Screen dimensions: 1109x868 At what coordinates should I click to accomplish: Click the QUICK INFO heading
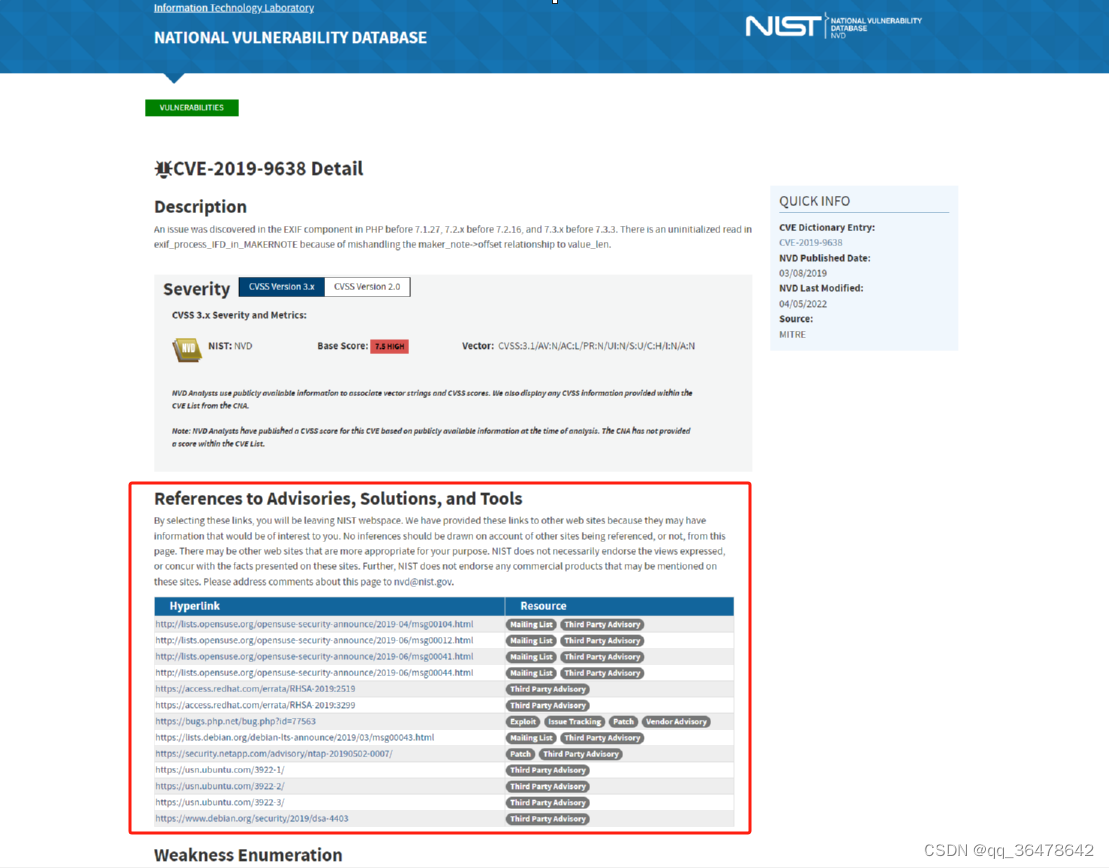tap(815, 202)
